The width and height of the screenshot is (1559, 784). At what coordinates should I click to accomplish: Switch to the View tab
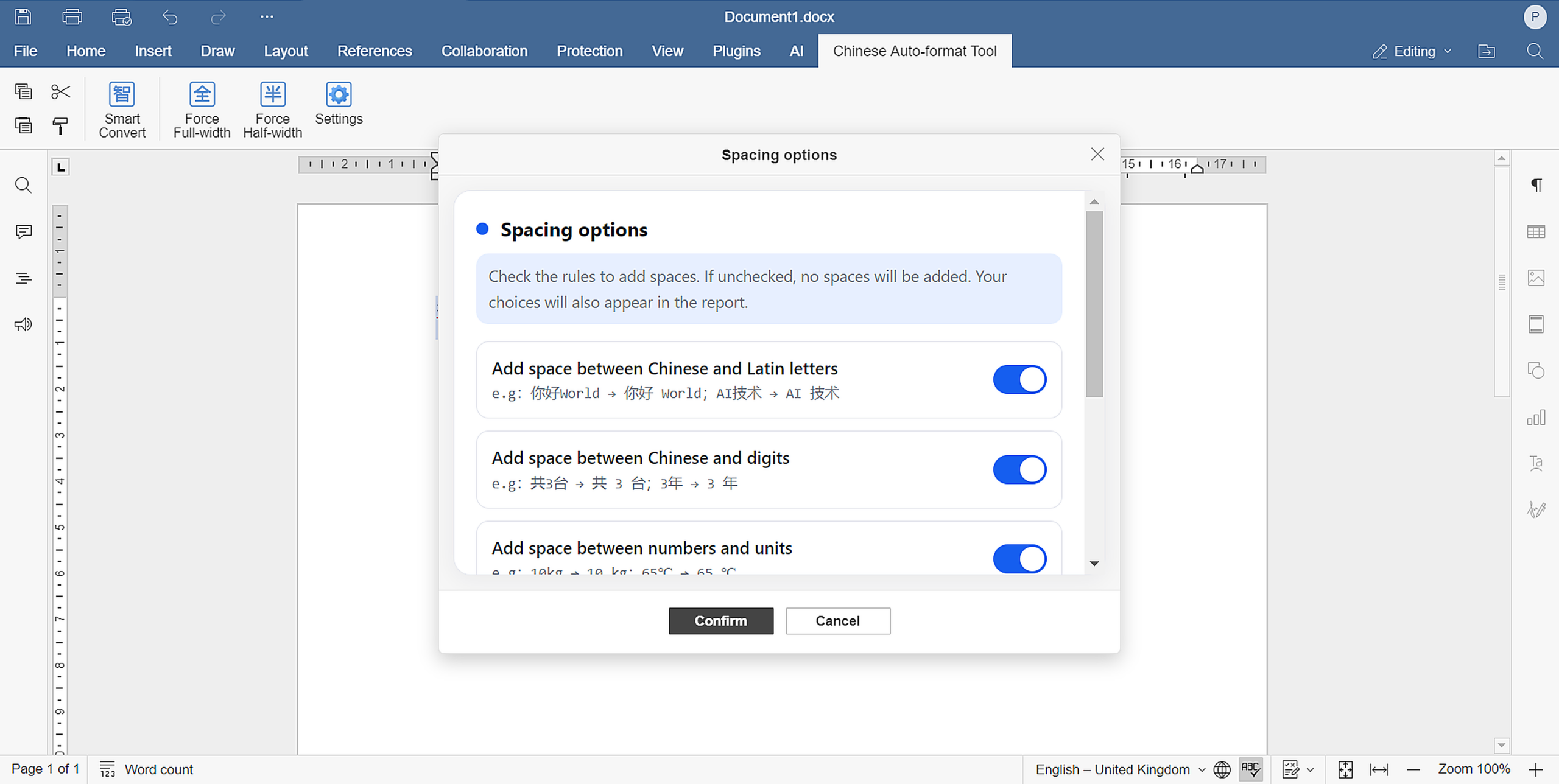tap(667, 51)
